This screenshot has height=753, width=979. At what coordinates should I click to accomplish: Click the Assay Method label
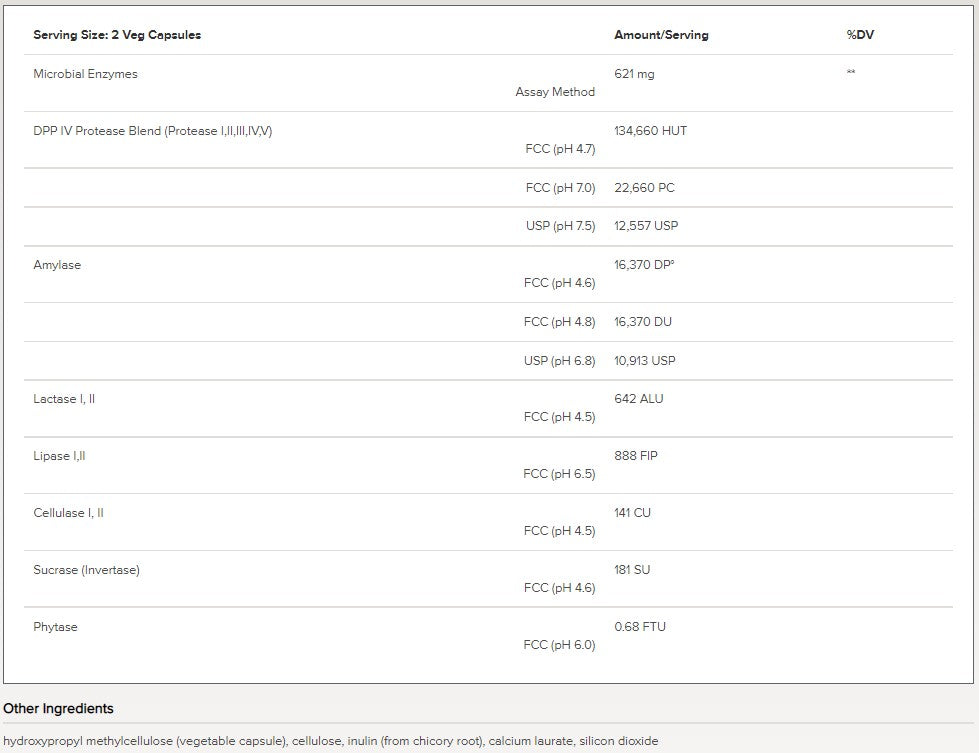point(555,92)
